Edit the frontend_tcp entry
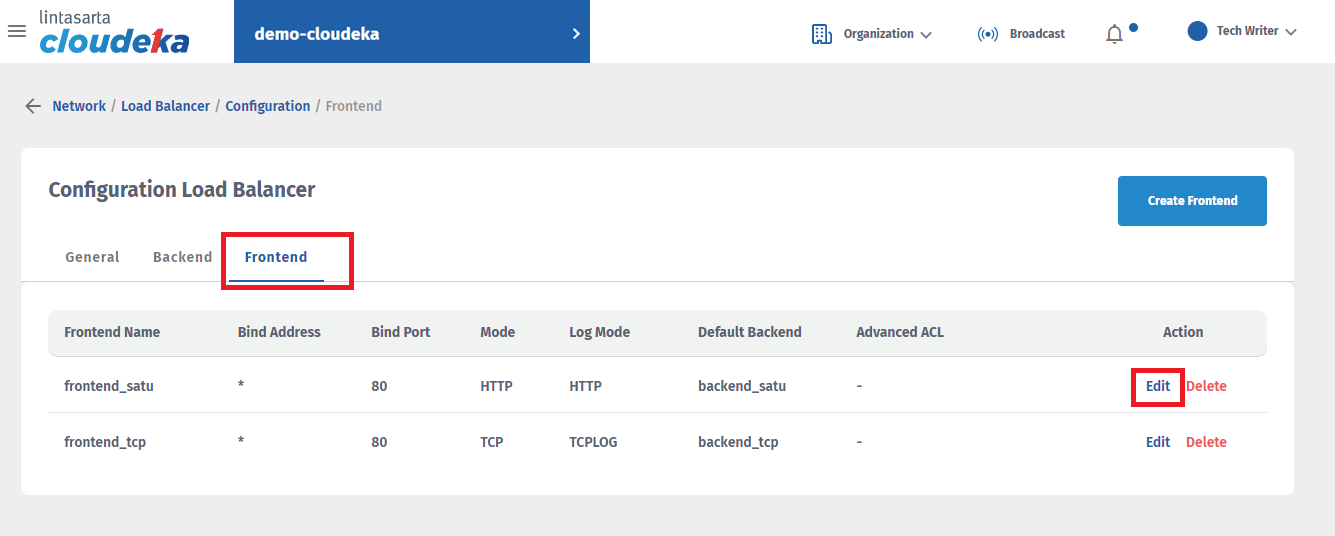 point(1158,442)
